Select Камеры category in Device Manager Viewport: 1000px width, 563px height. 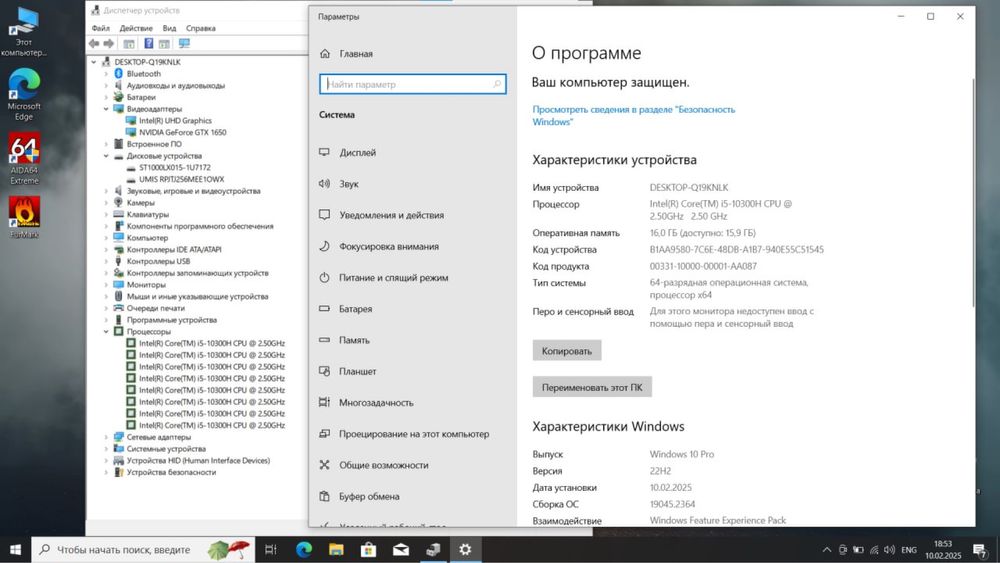[x=140, y=203]
